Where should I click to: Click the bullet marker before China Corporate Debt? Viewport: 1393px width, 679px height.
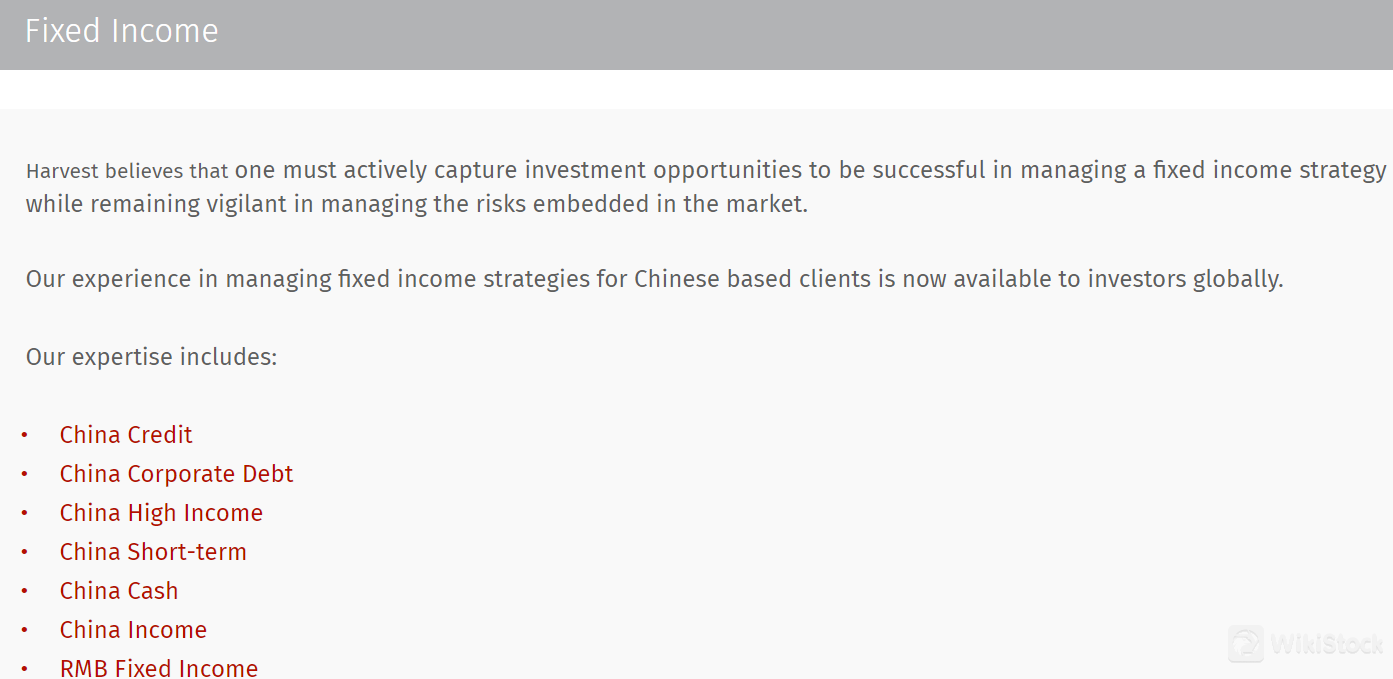click(x=24, y=474)
